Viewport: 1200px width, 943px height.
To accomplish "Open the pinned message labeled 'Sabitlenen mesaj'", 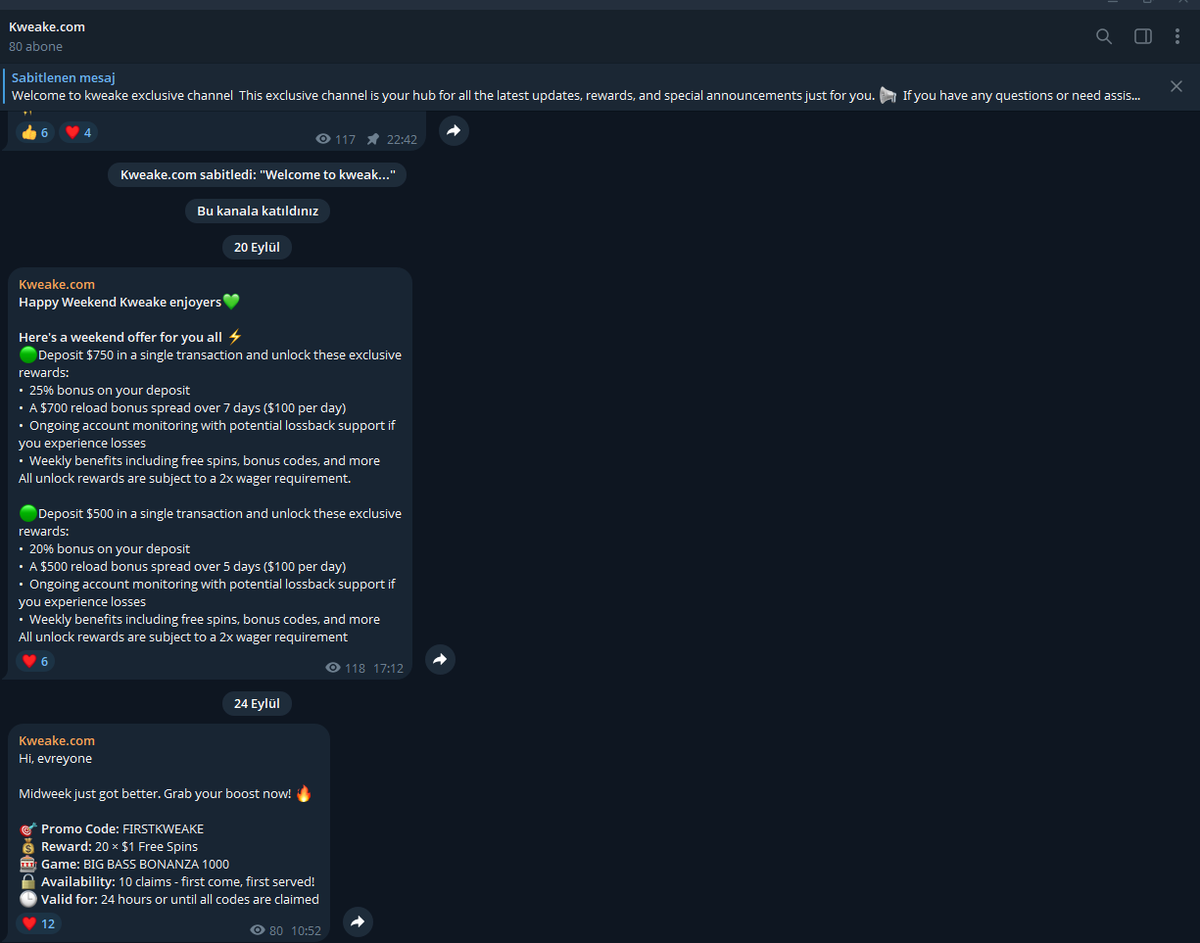I will [x=577, y=87].
